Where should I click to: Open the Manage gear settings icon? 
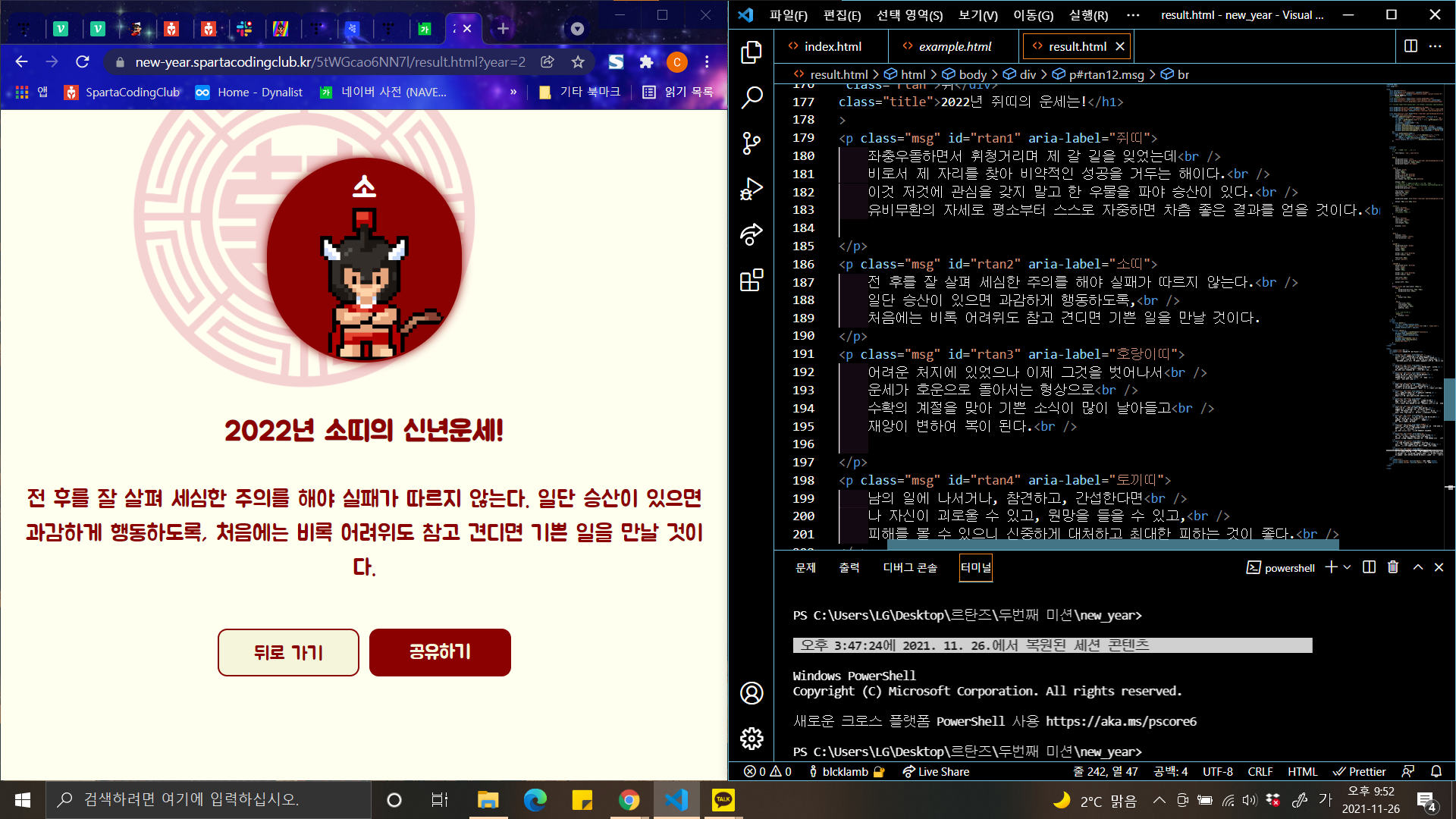click(751, 738)
